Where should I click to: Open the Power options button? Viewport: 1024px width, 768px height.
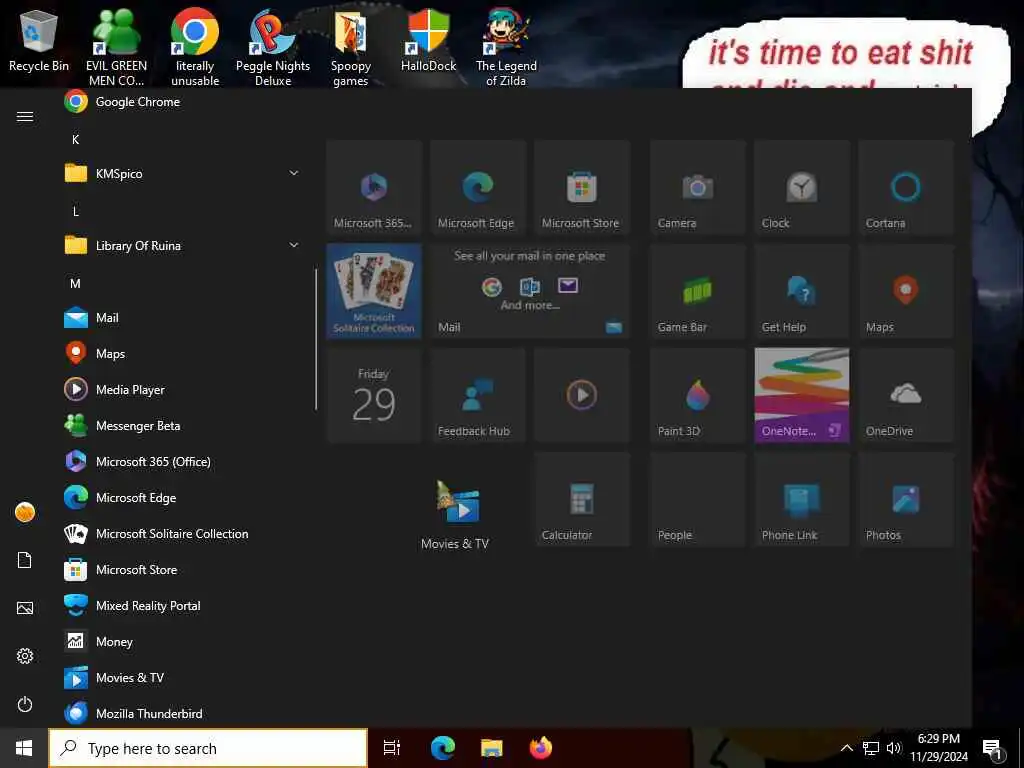tap(25, 705)
